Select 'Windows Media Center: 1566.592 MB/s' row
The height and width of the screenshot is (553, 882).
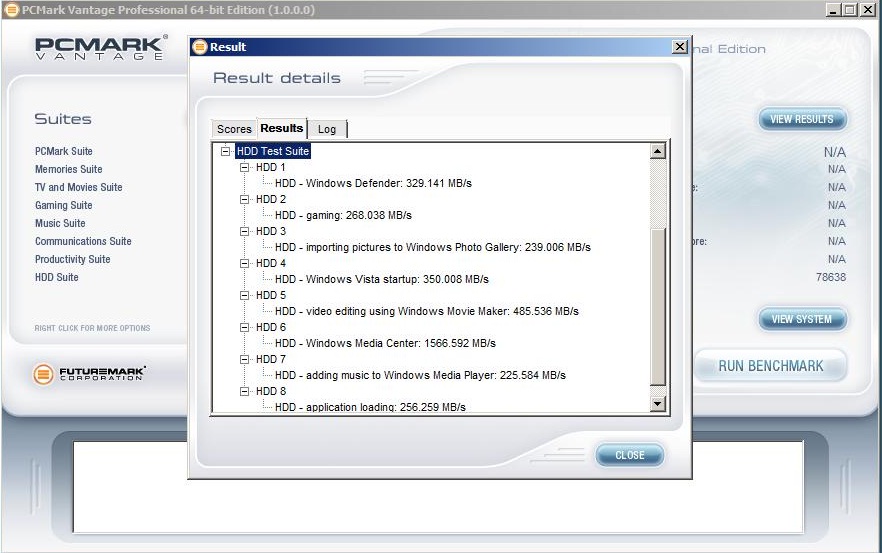point(385,344)
